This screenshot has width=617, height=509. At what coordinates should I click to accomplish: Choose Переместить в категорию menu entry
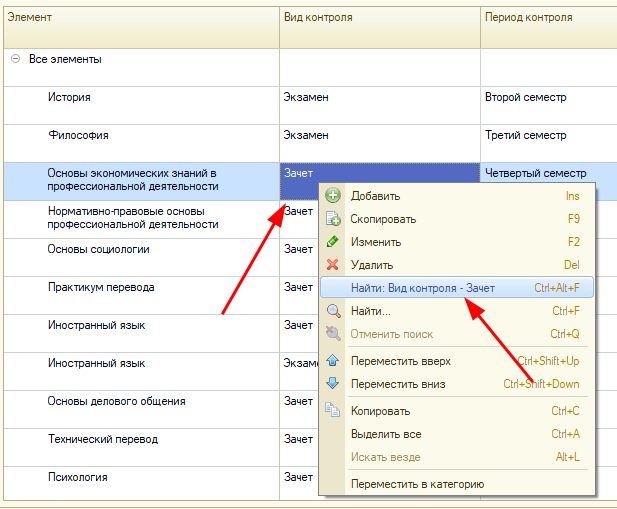(x=417, y=484)
